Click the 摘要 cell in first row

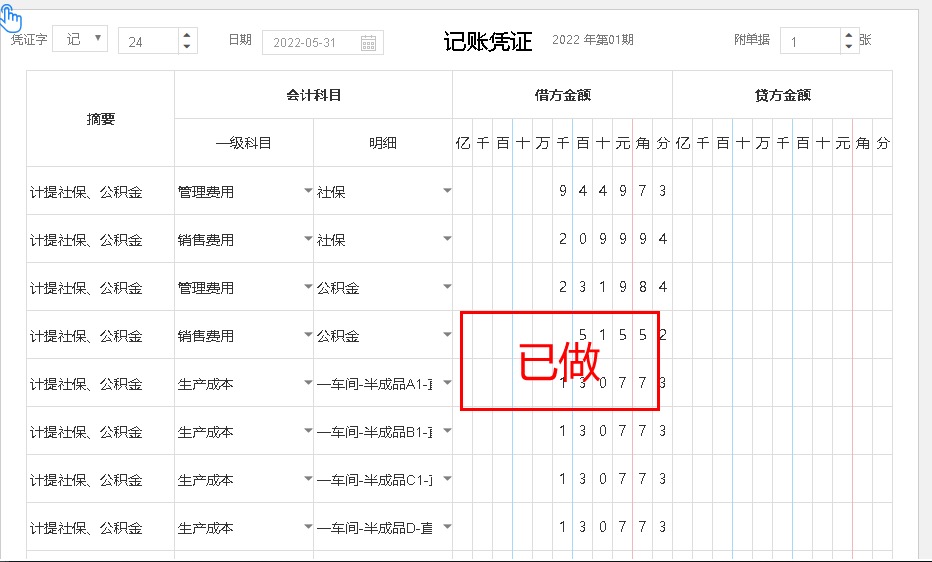point(100,191)
